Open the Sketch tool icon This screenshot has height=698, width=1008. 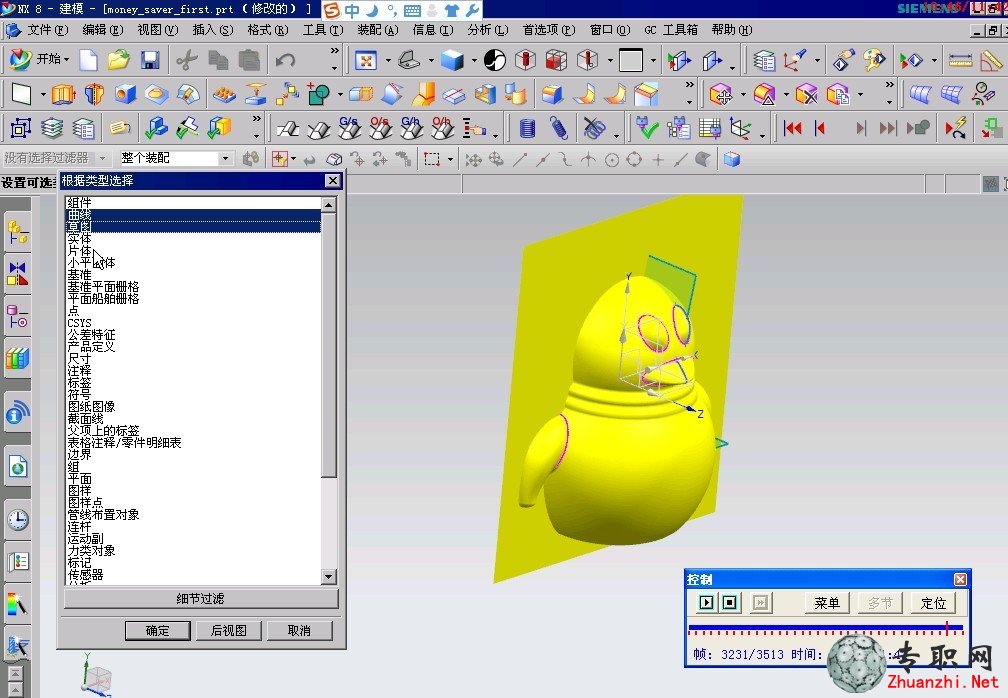(x=21, y=94)
